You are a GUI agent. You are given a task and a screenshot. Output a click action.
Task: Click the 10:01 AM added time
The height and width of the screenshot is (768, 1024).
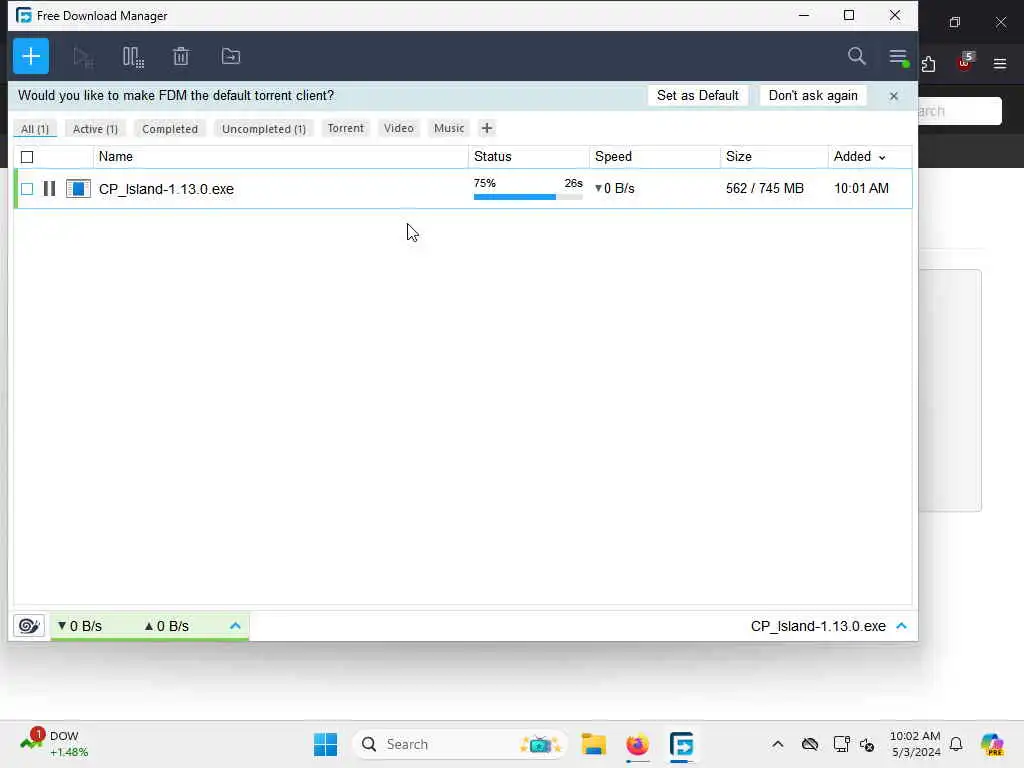(861, 188)
